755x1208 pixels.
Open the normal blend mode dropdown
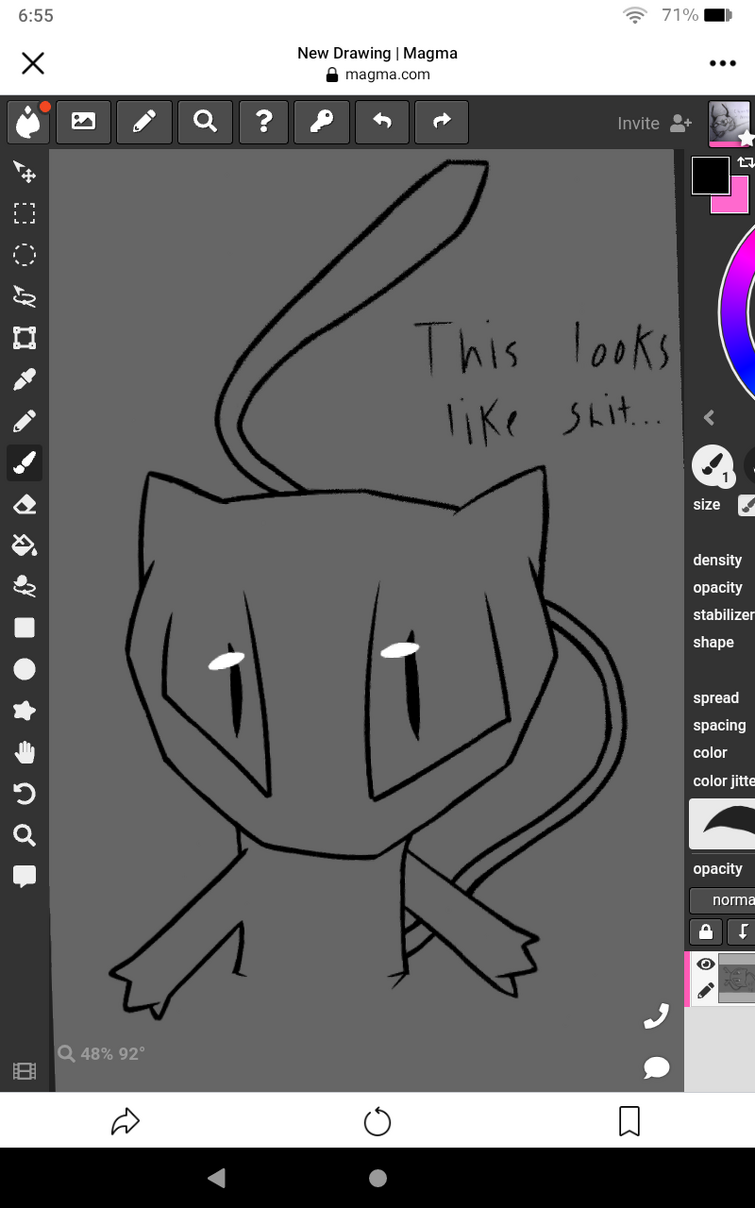tap(722, 900)
